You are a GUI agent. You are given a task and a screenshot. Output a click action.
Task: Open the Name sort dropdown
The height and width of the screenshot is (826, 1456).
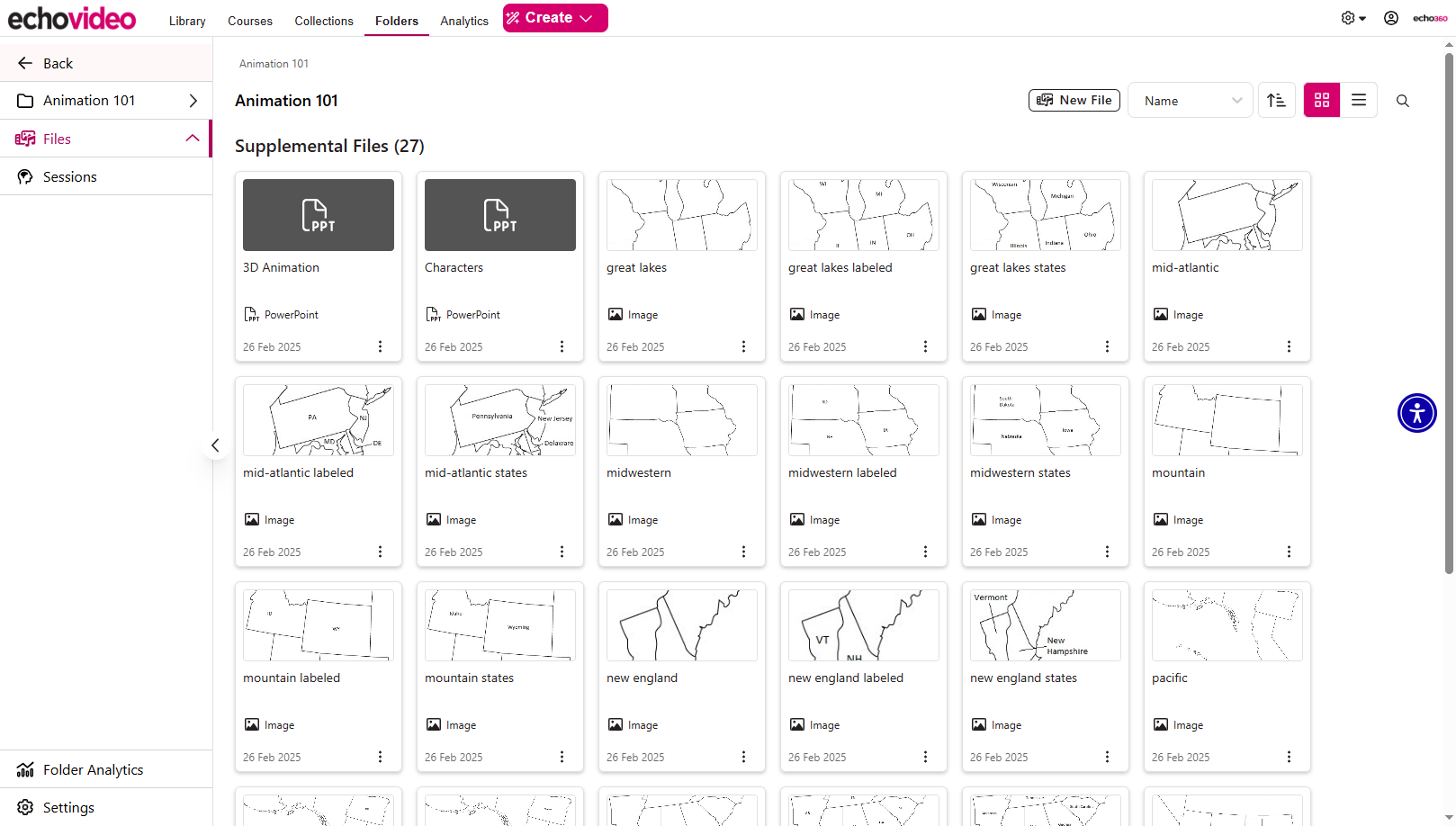(1190, 101)
